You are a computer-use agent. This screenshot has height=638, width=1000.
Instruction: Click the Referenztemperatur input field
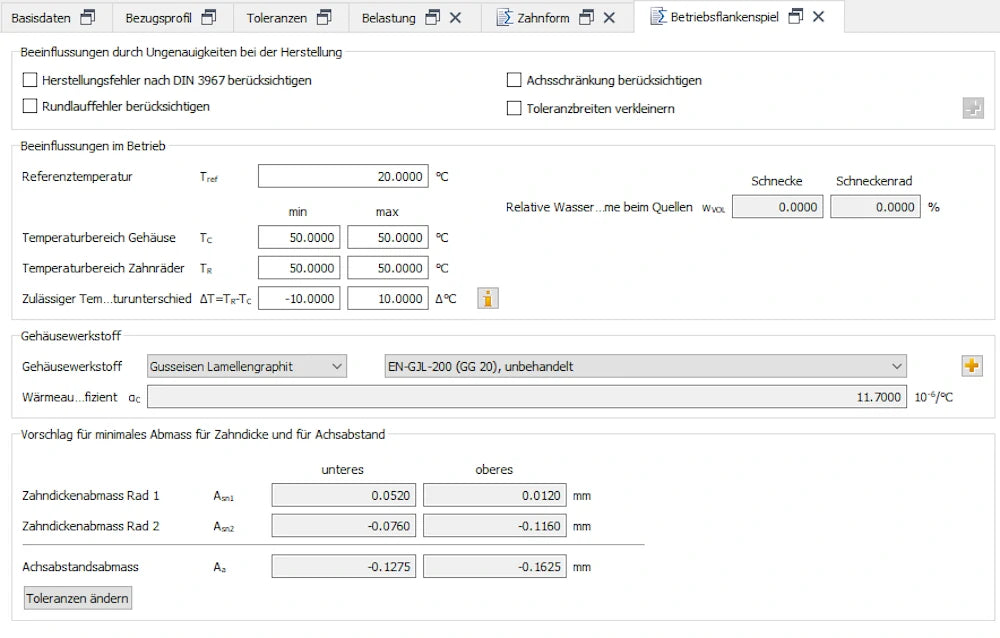tap(343, 177)
